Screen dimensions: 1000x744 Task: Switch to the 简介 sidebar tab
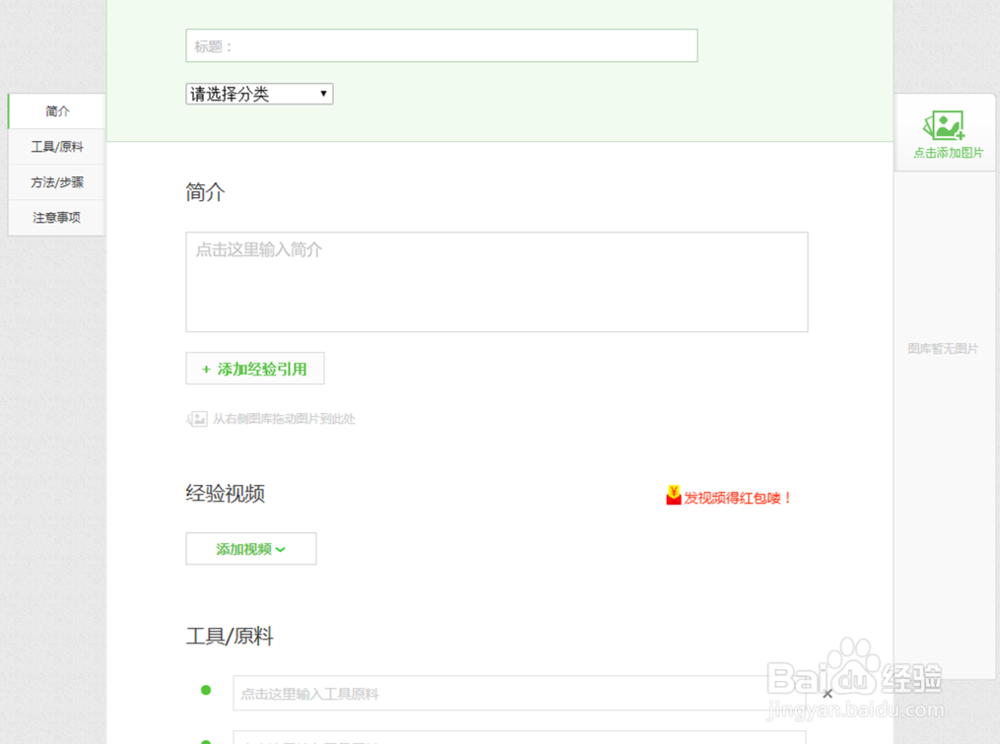click(56, 111)
